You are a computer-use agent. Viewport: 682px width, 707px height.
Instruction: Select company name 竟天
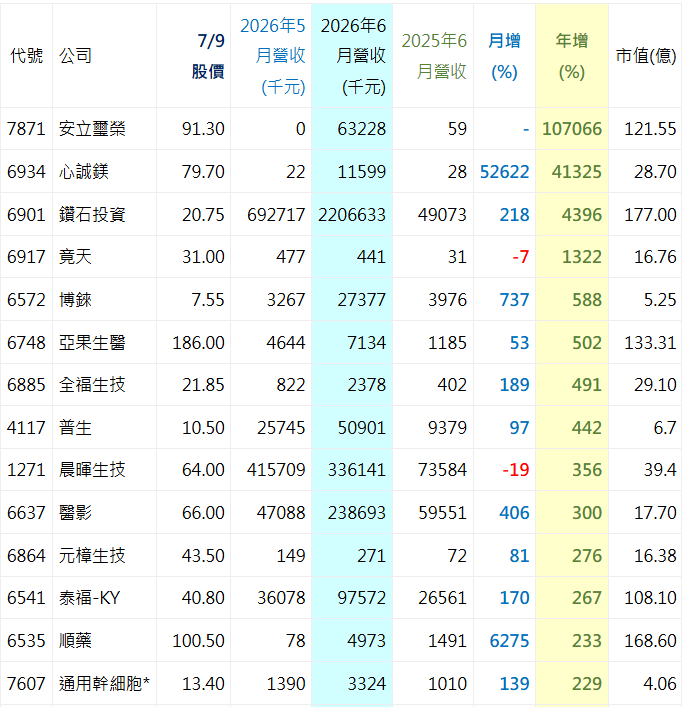click(x=75, y=257)
